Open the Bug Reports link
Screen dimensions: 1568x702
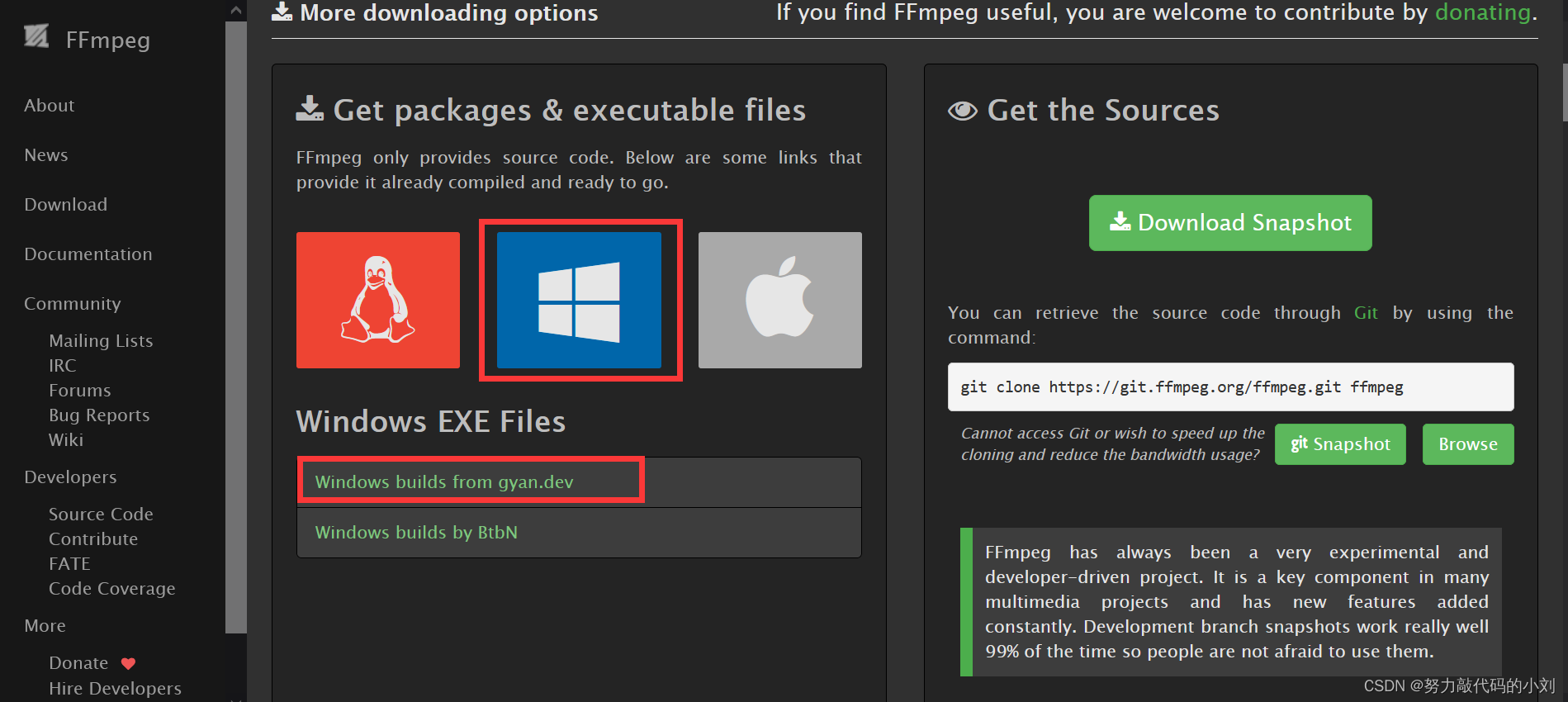click(x=99, y=415)
